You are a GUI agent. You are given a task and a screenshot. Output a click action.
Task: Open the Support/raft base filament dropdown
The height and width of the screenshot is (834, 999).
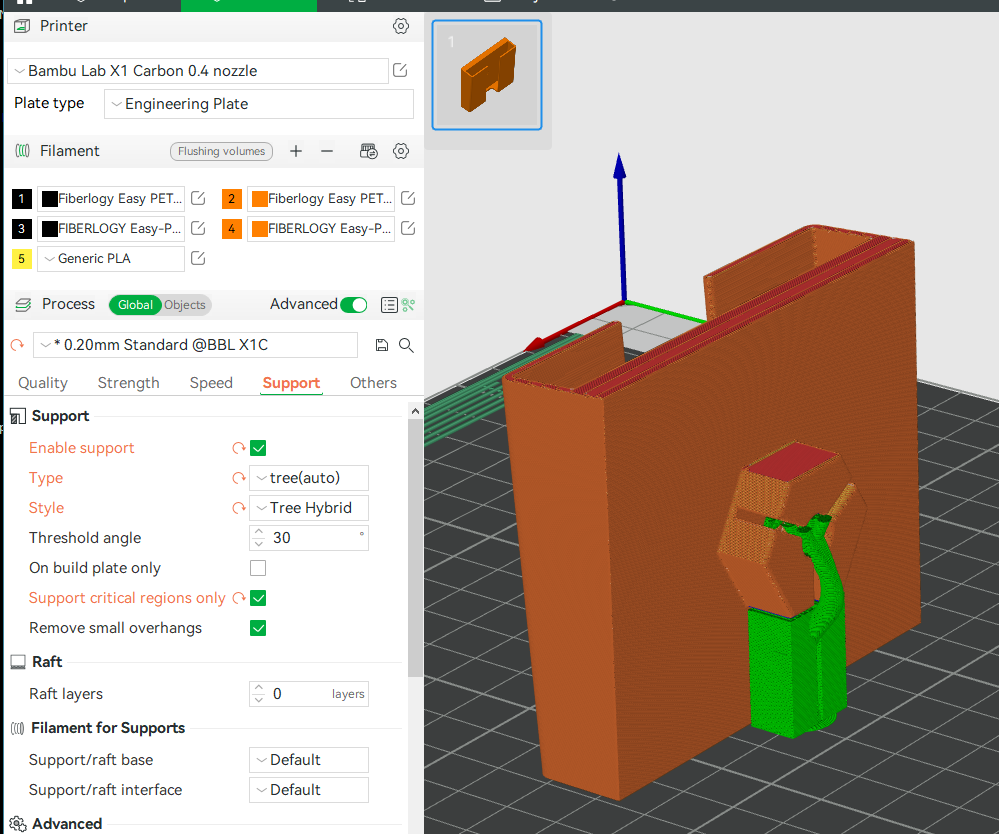(x=309, y=760)
